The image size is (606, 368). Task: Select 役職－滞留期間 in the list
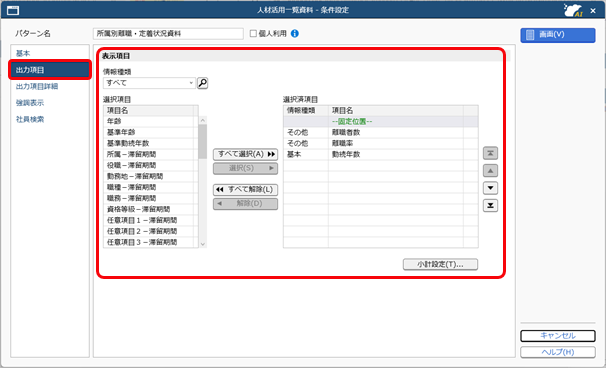point(151,165)
